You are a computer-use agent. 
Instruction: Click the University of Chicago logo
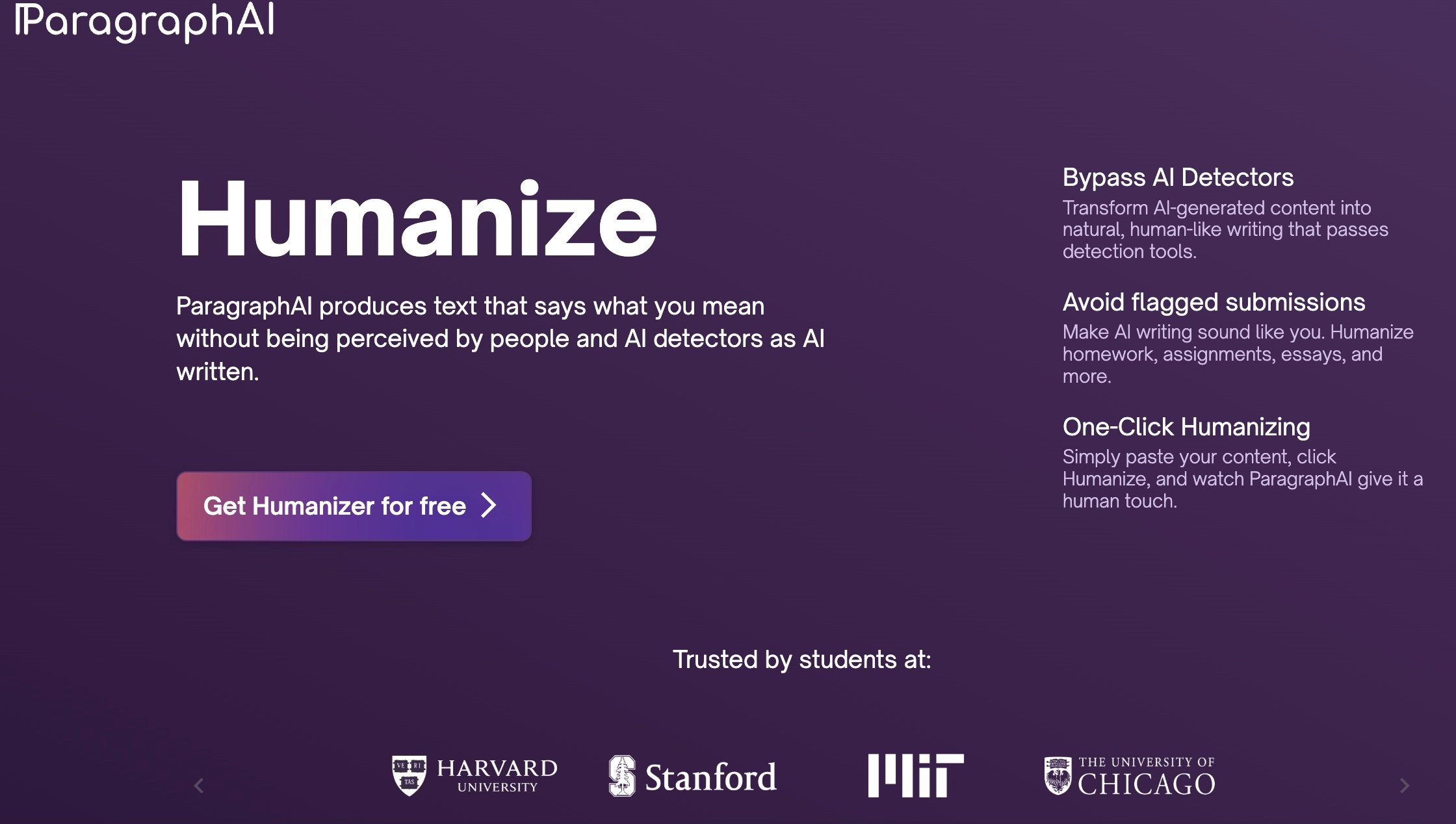1130,776
